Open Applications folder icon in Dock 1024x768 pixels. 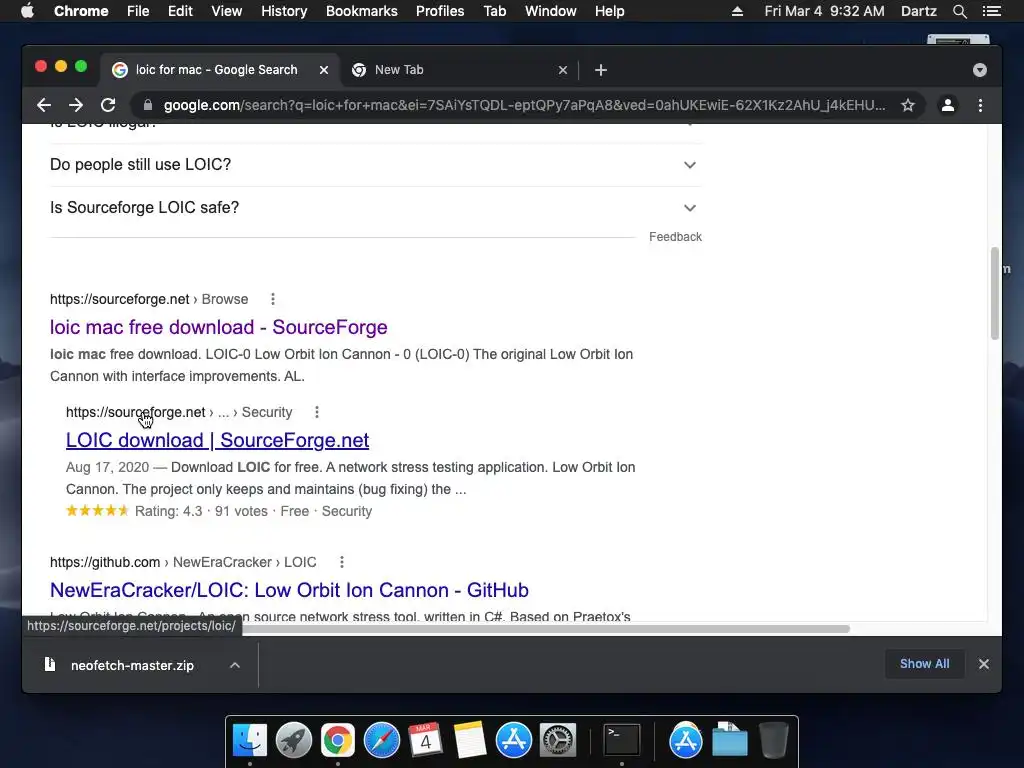[x=686, y=741]
